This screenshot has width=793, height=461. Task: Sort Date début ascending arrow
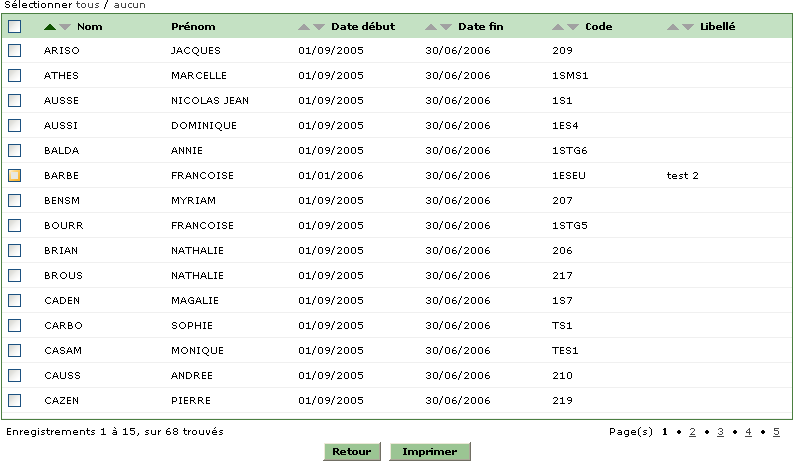pos(303,27)
